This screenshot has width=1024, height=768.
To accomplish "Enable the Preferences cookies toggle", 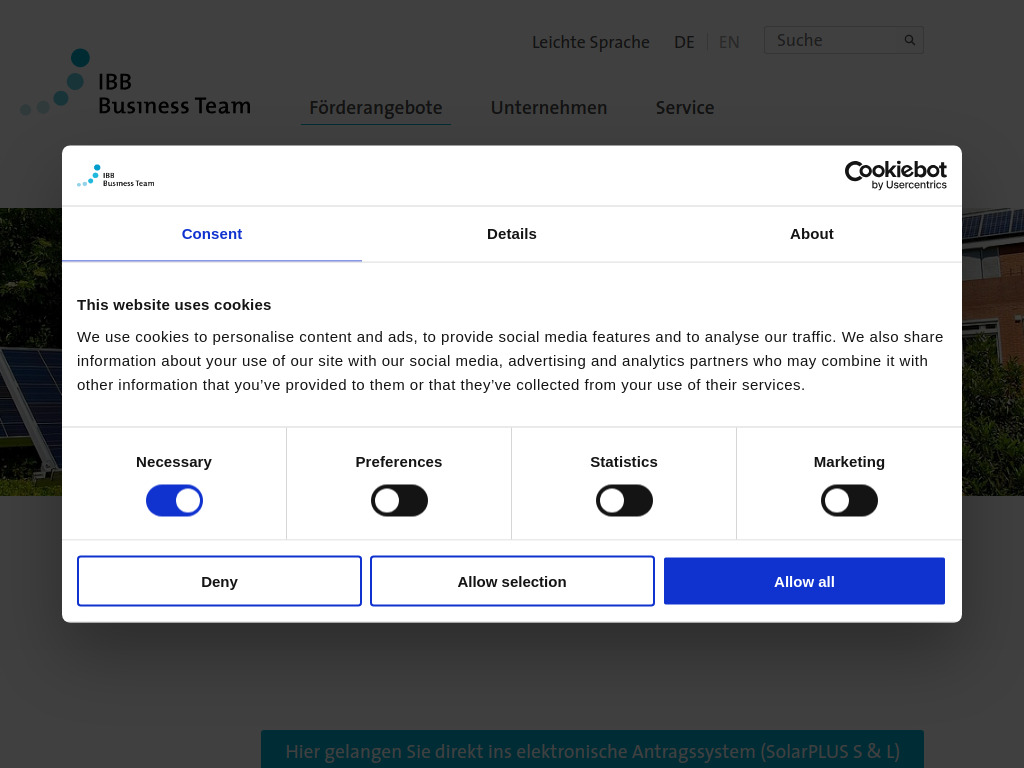I will coord(399,501).
